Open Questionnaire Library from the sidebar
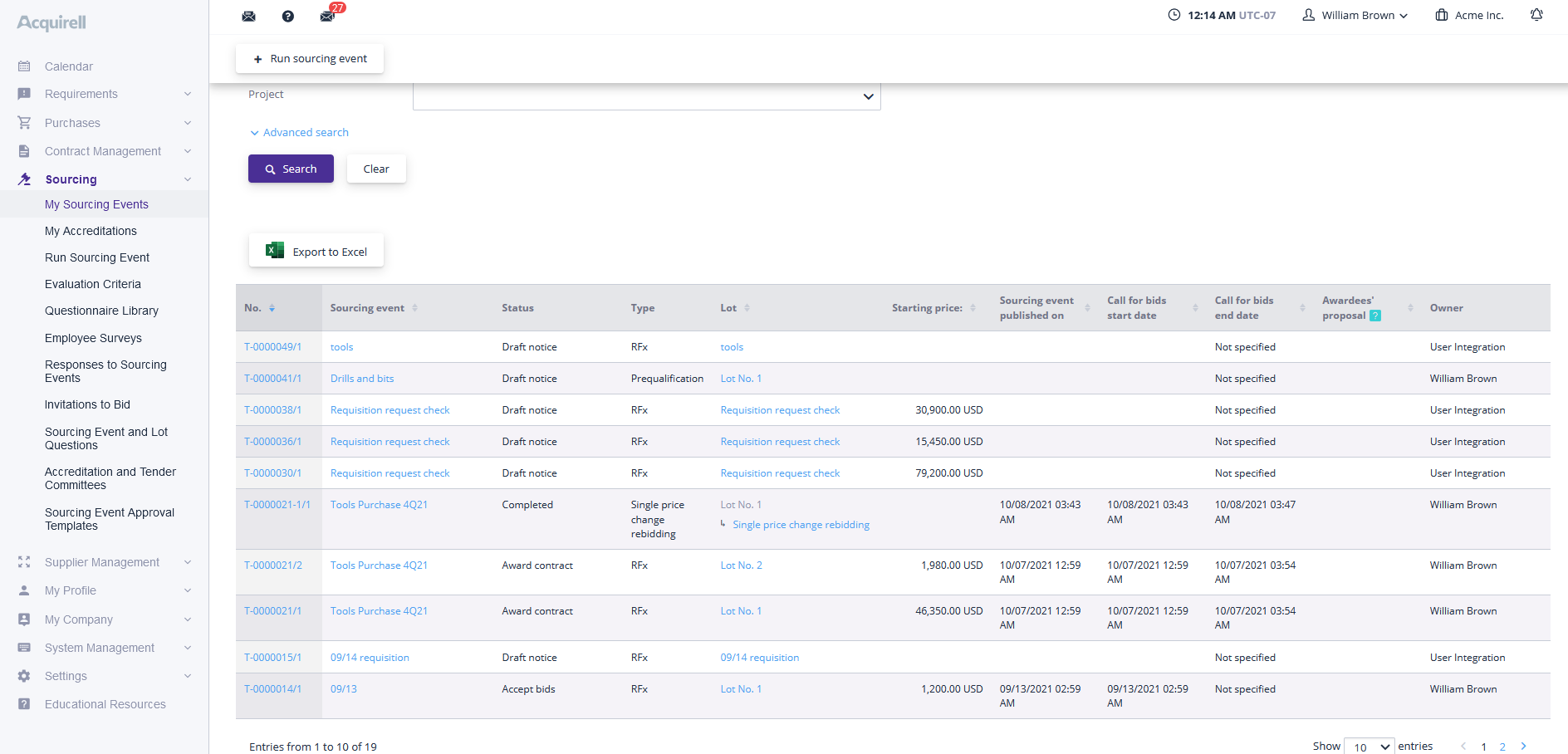The height and width of the screenshot is (754, 1568). tap(101, 311)
